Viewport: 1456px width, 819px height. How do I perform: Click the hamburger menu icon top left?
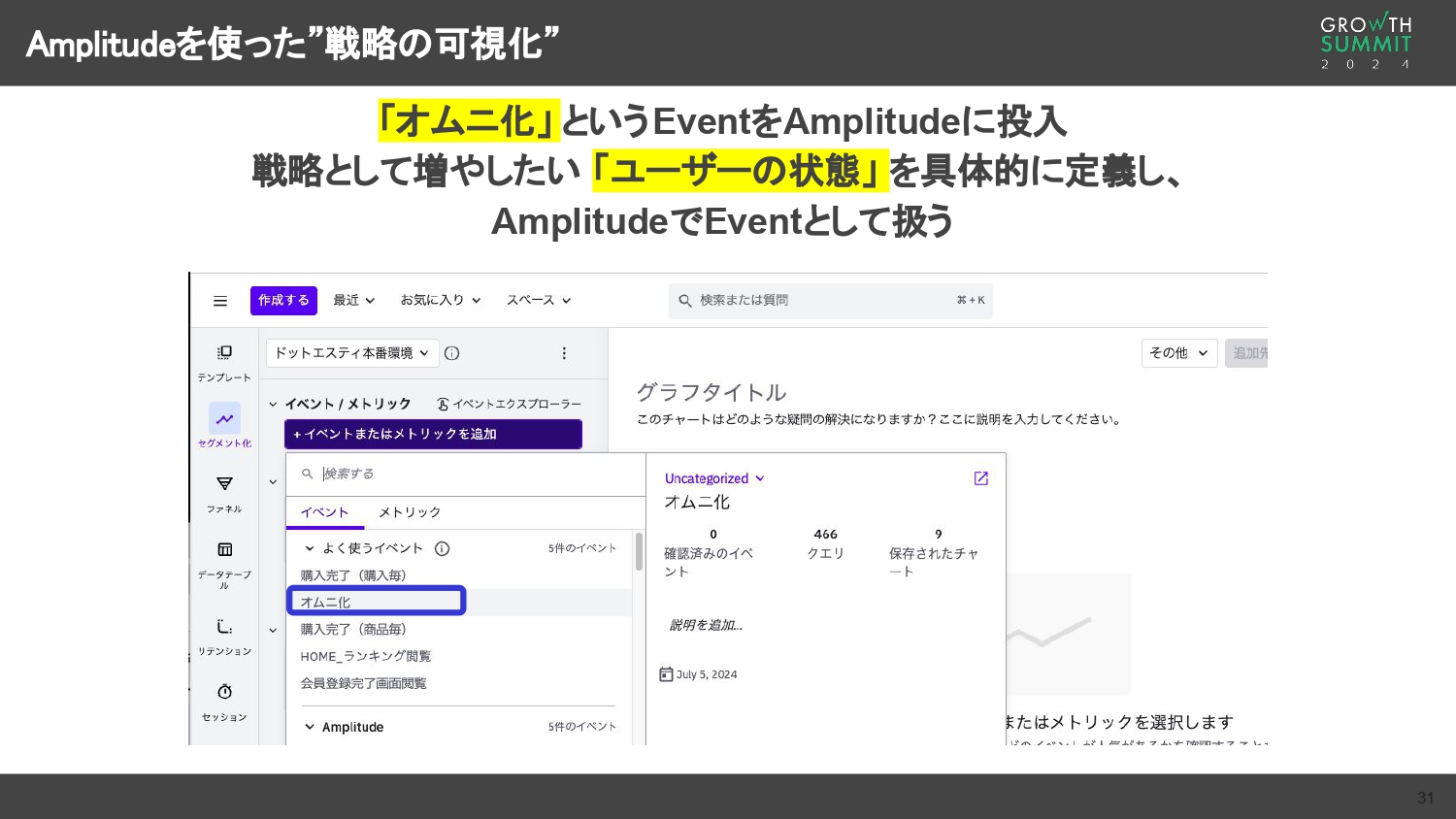tap(220, 301)
